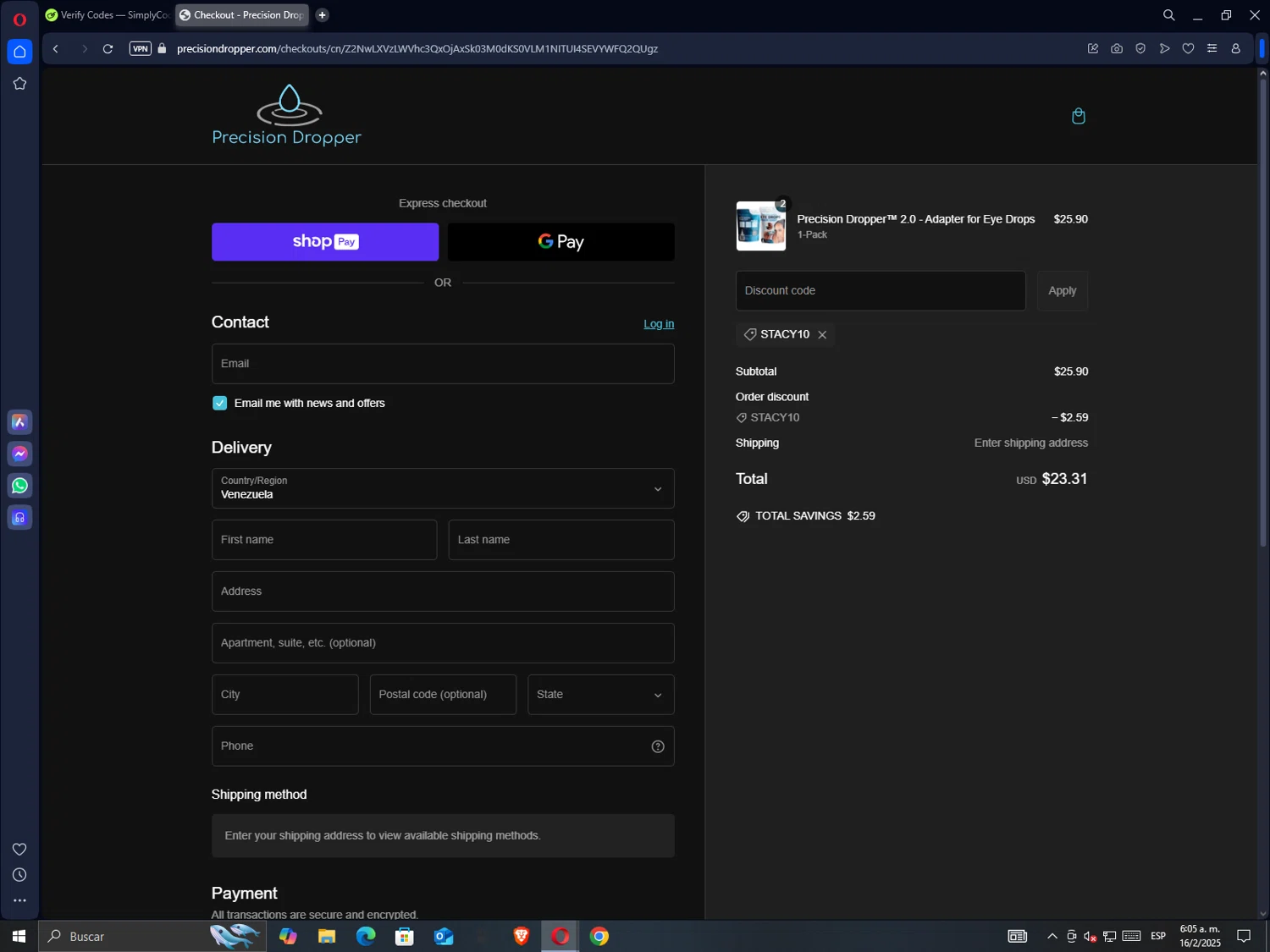Viewport: 1270px width, 952px height.
Task: Click the Apply discount button
Action: [1063, 291]
